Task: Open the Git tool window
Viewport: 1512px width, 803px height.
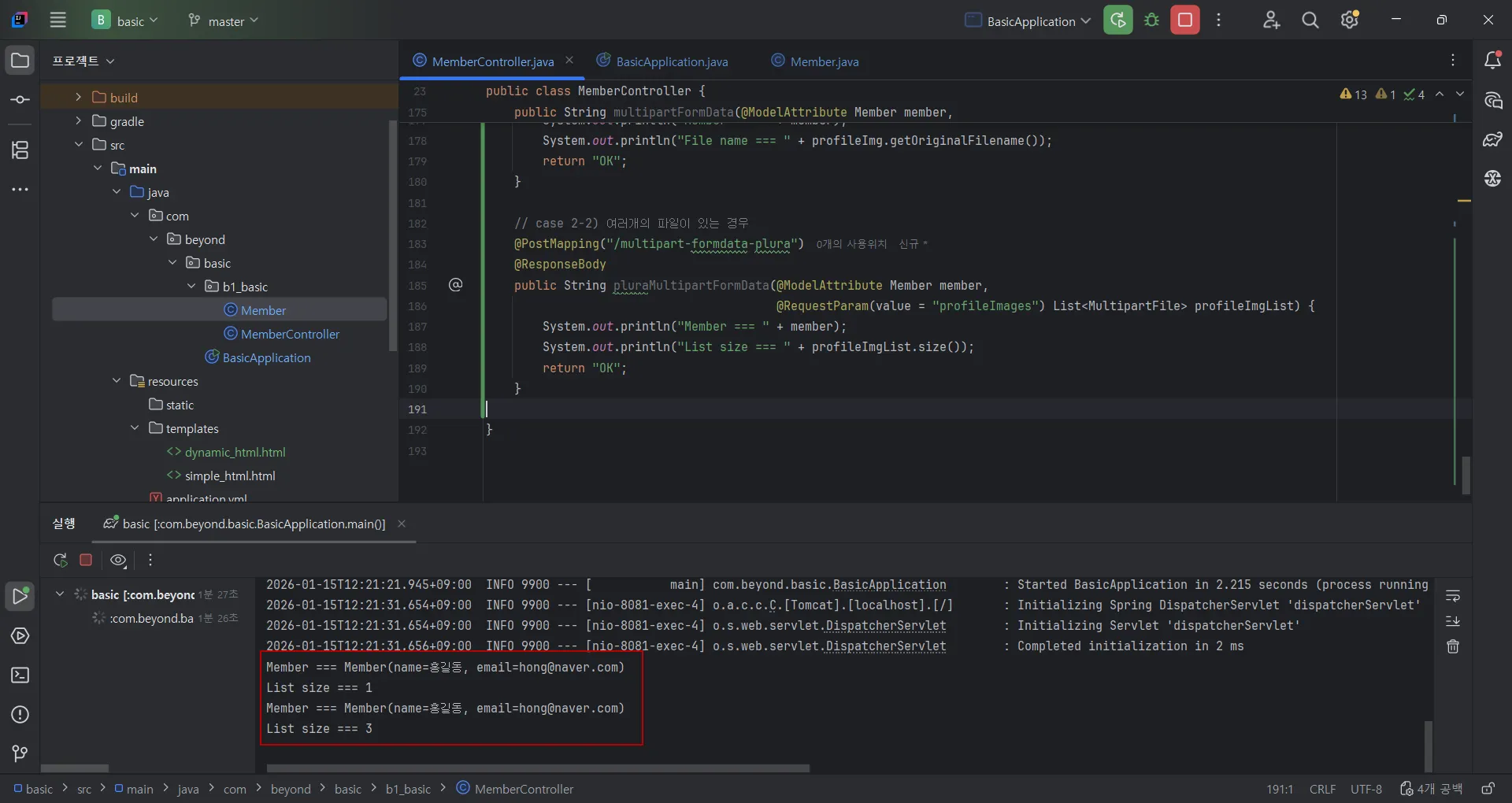Action: [20, 754]
